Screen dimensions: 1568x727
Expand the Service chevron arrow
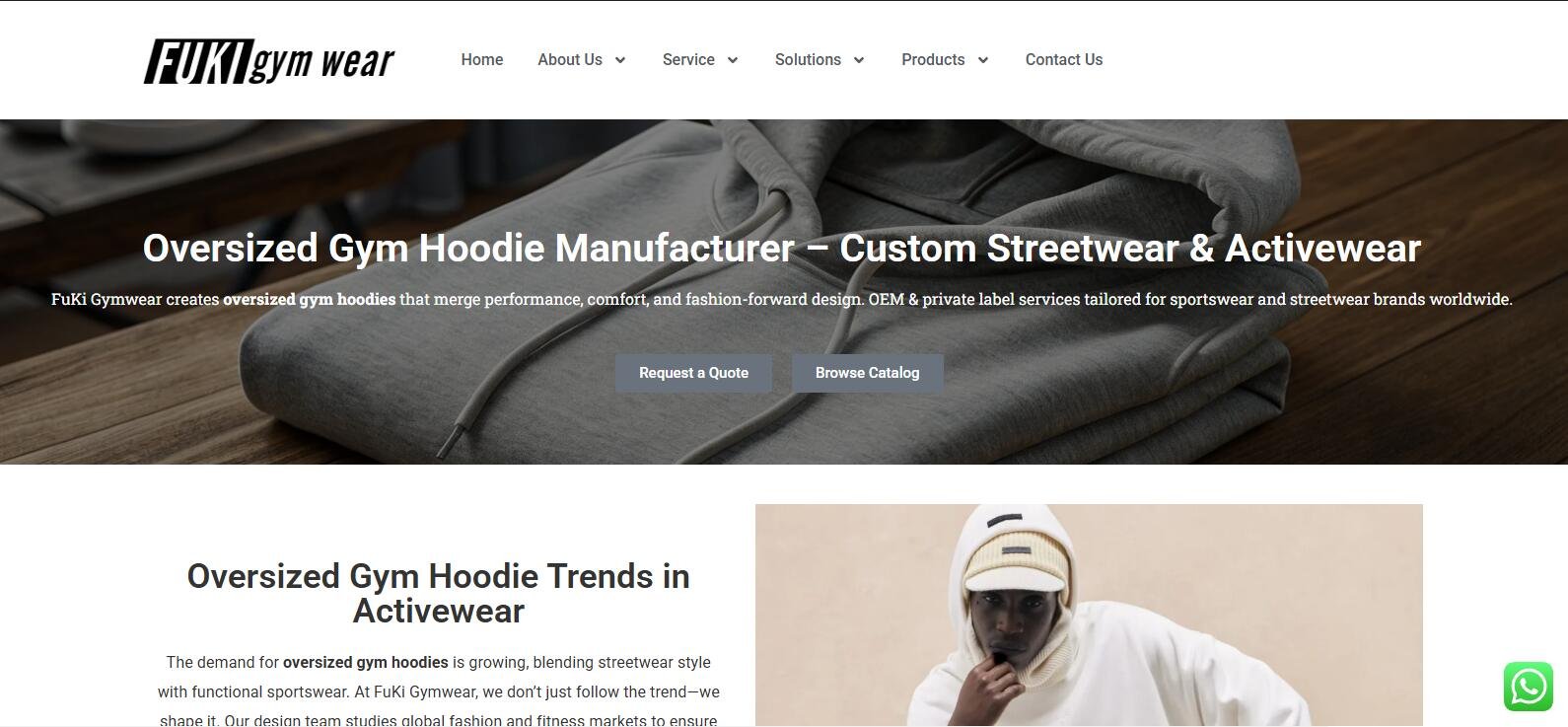tap(733, 60)
